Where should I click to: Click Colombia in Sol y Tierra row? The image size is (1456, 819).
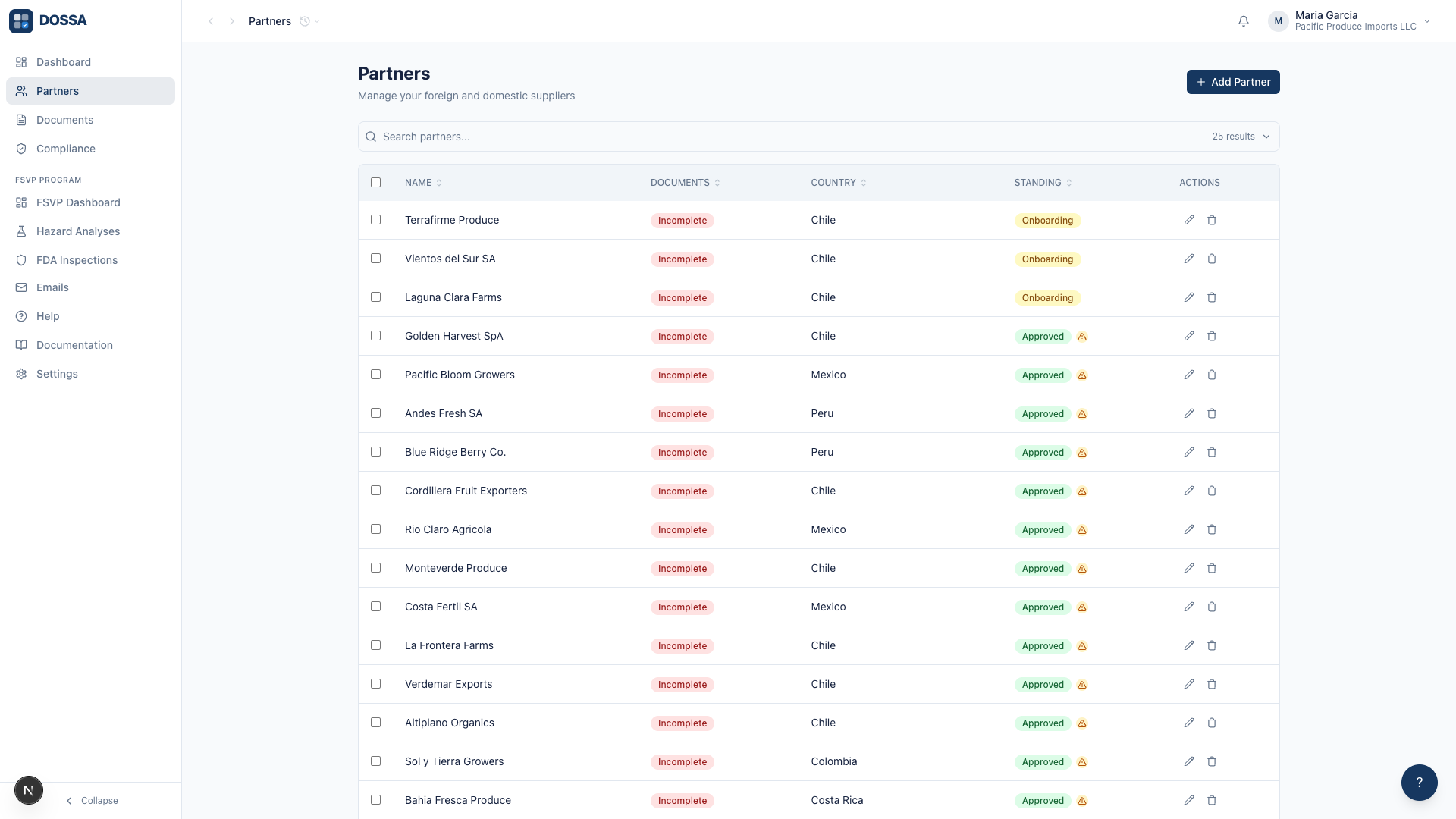click(834, 761)
